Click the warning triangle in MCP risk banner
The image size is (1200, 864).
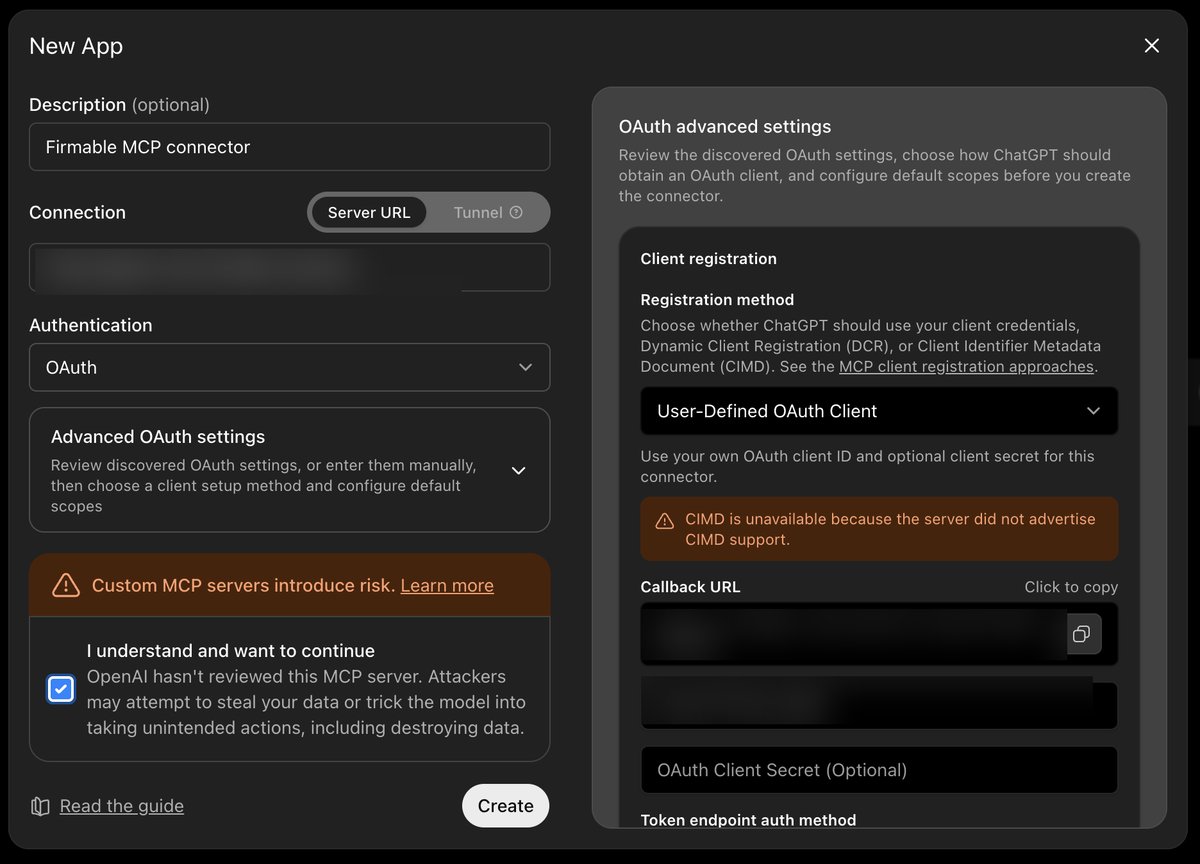coord(66,585)
